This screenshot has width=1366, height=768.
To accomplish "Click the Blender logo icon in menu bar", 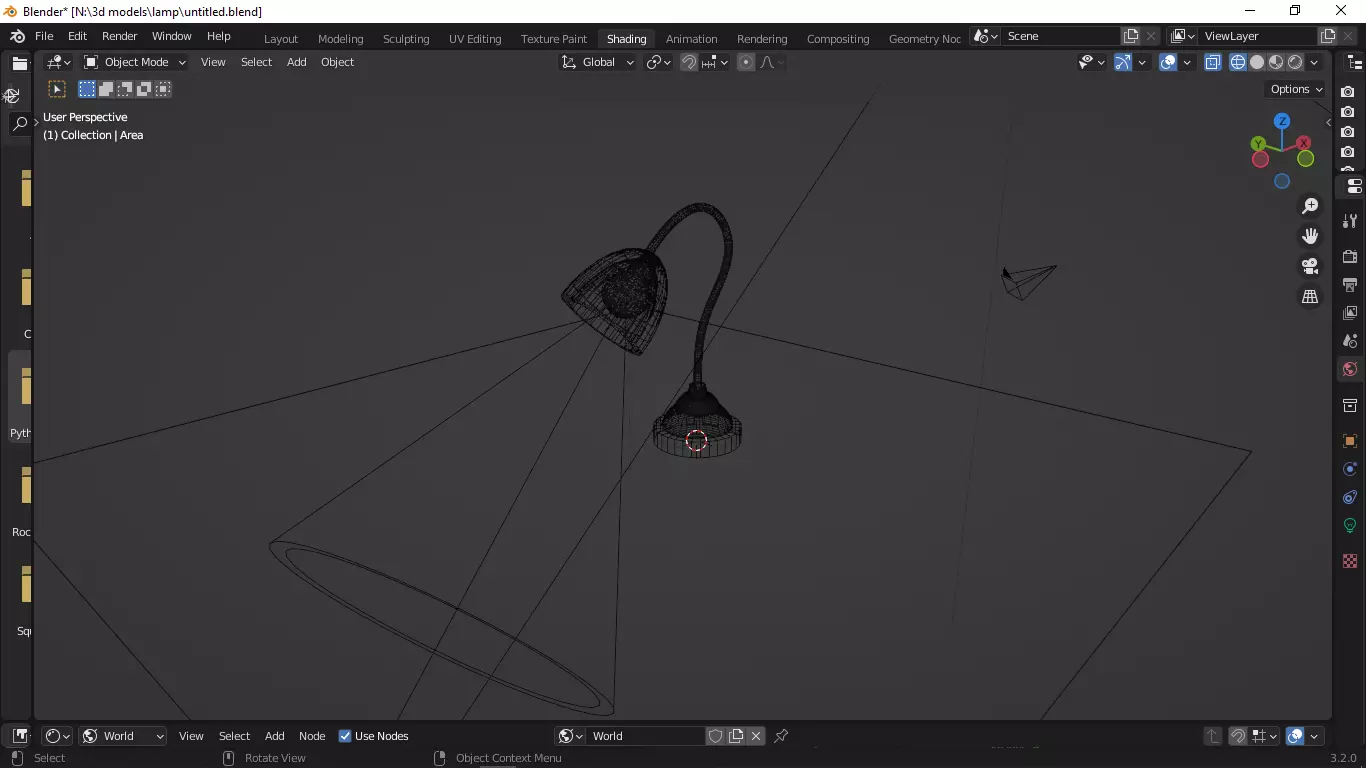I will (17, 36).
